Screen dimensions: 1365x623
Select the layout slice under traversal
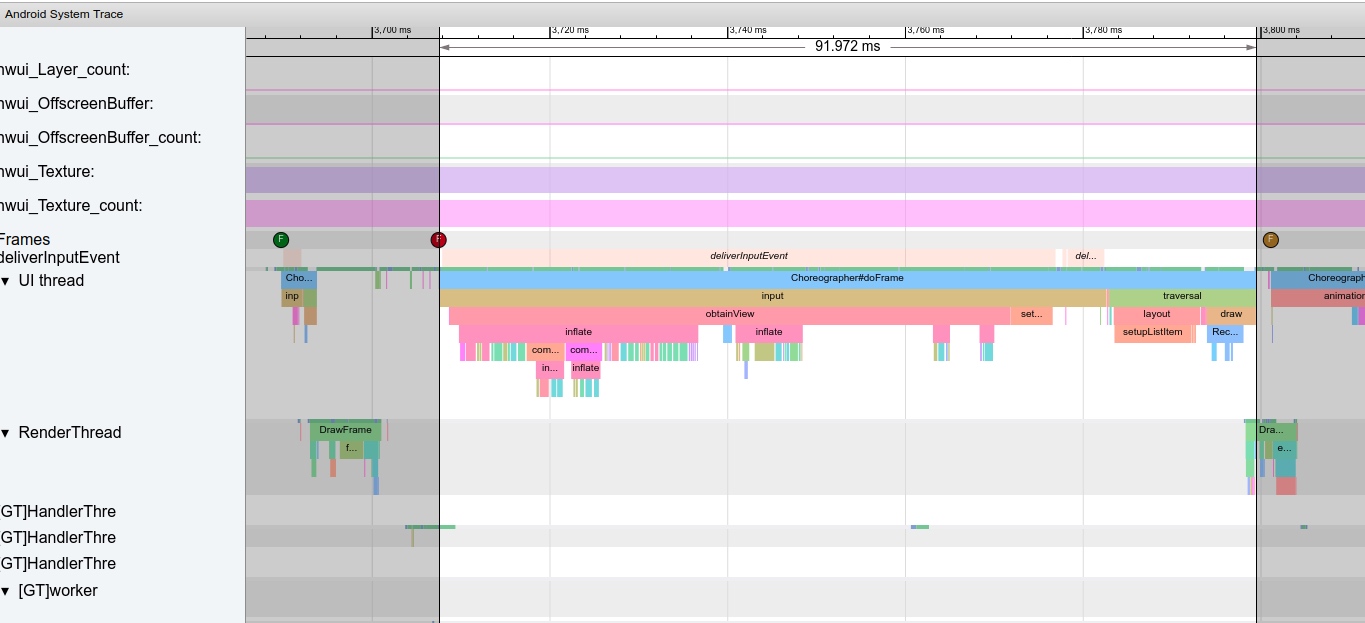[x=1156, y=314]
